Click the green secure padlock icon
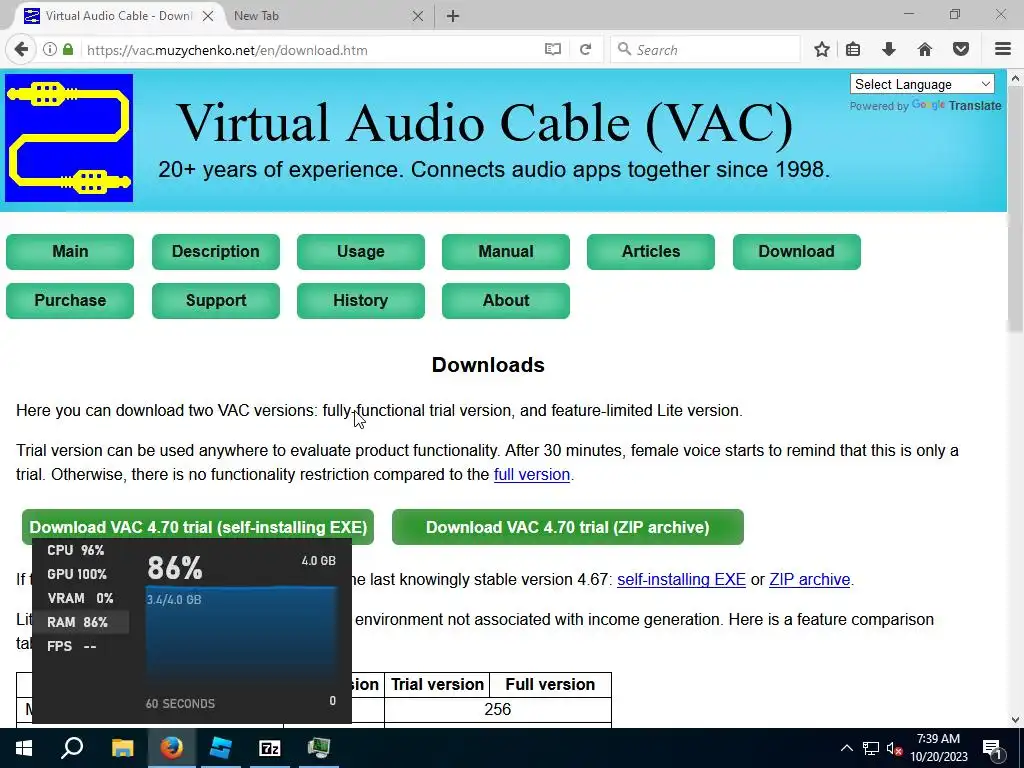 click(x=68, y=50)
